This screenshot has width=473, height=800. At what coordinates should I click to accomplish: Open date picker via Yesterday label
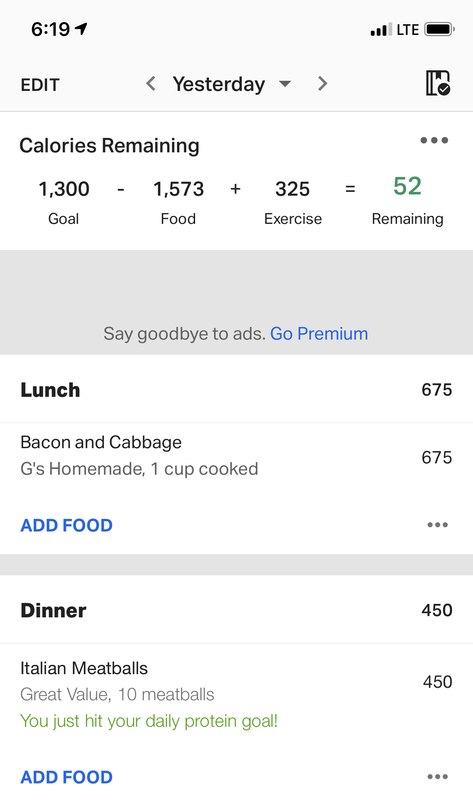(x=218, y=84)
